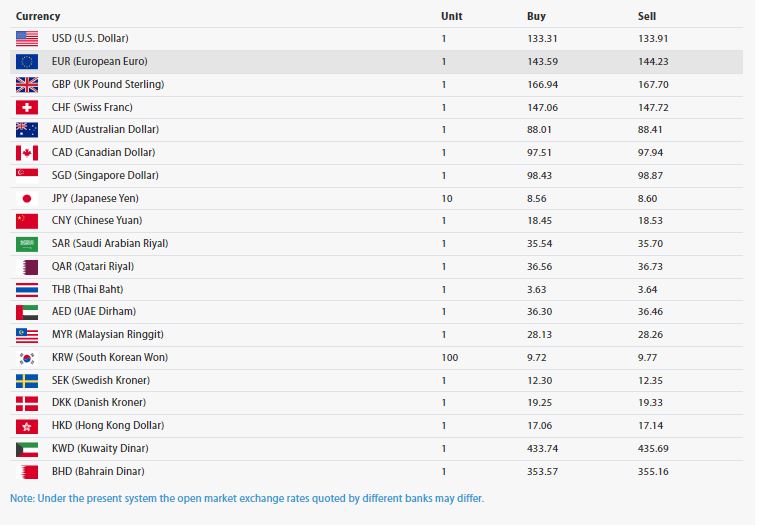Select the SGD (Singapore Dollar) row label
This screenshot has height=525, width=760.
coord(106,175)
